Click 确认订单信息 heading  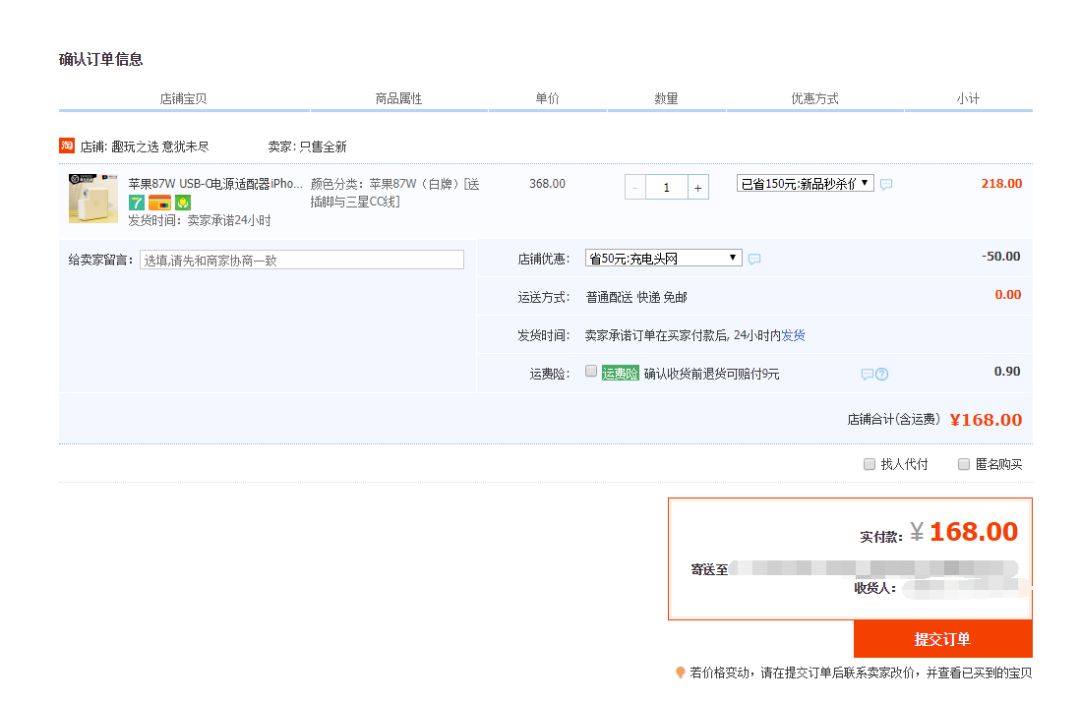[101, 59]
